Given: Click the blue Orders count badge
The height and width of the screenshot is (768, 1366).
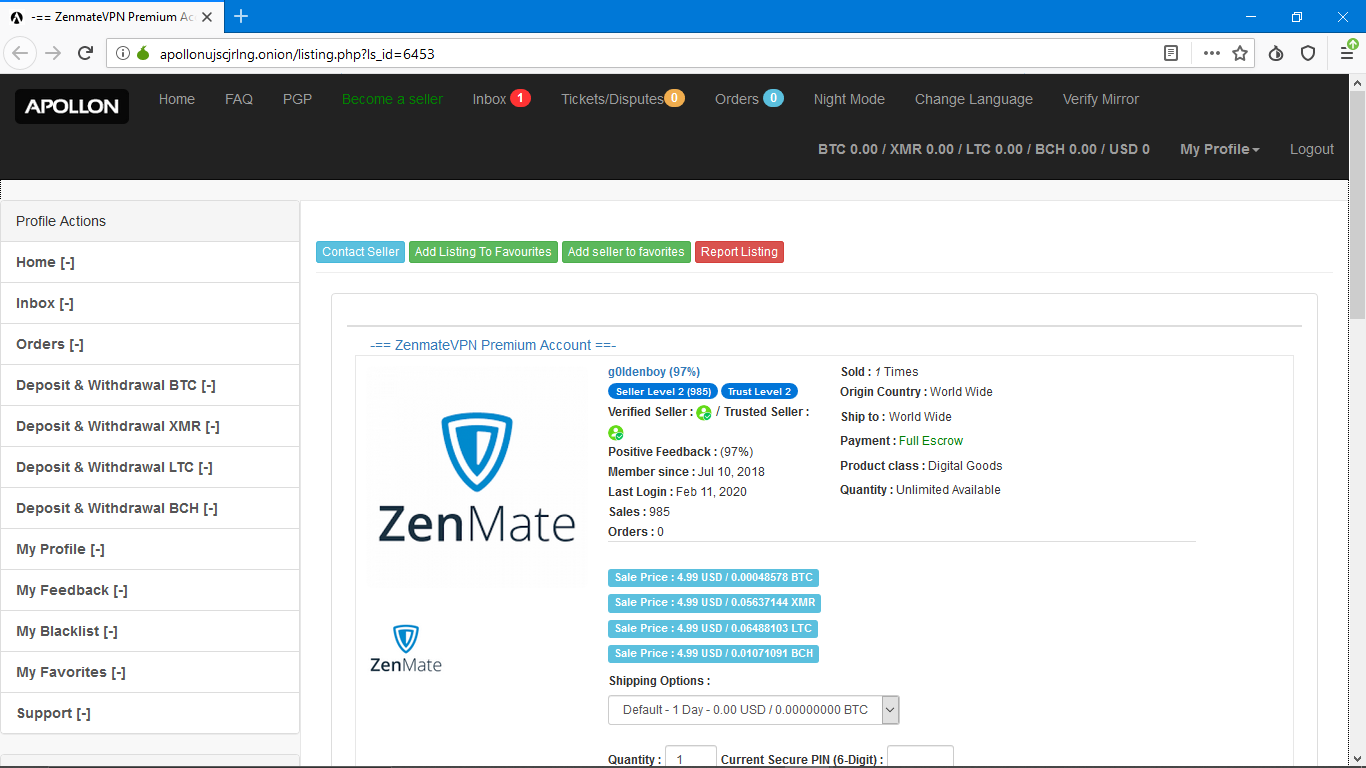Looking at the screenshot, I should pyautogui.click(x=773, y=98).
